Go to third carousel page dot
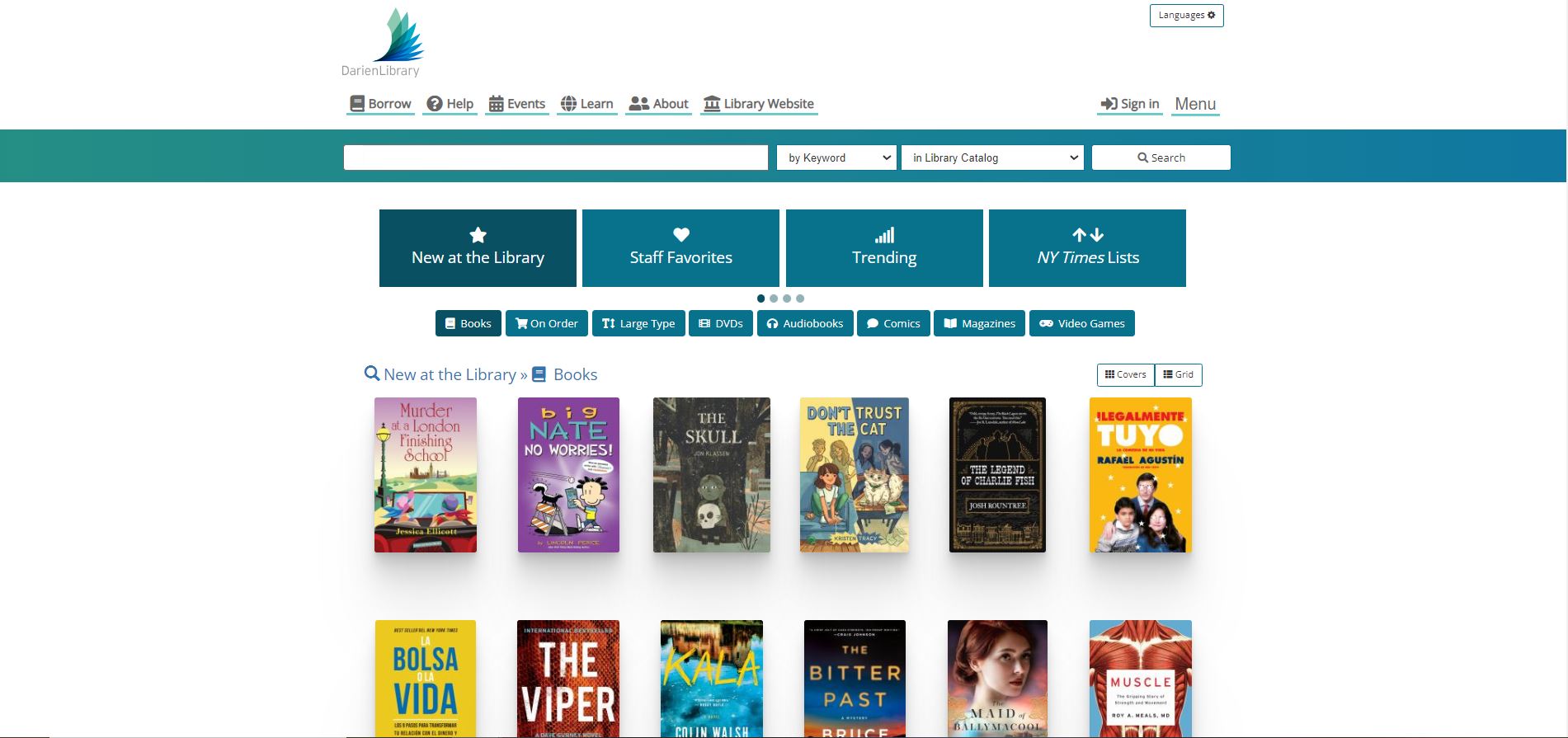 tap(787, 298)
